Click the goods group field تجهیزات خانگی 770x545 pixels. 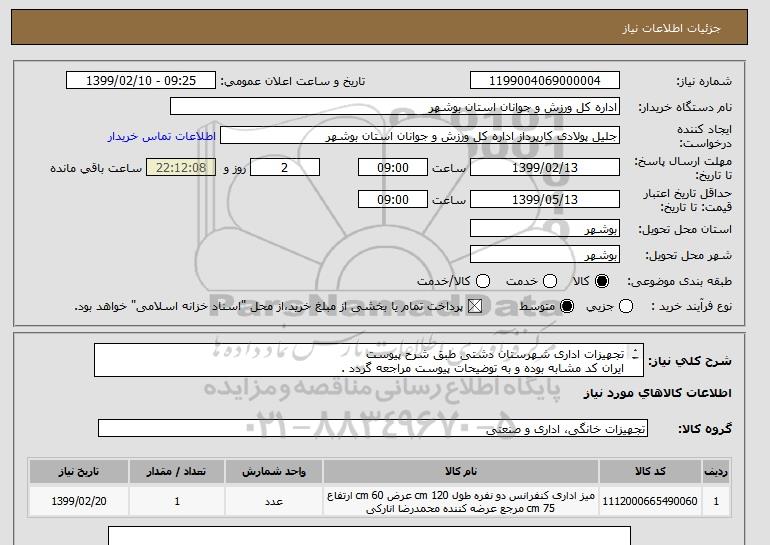pyautogui.click(x=373, y=428)
